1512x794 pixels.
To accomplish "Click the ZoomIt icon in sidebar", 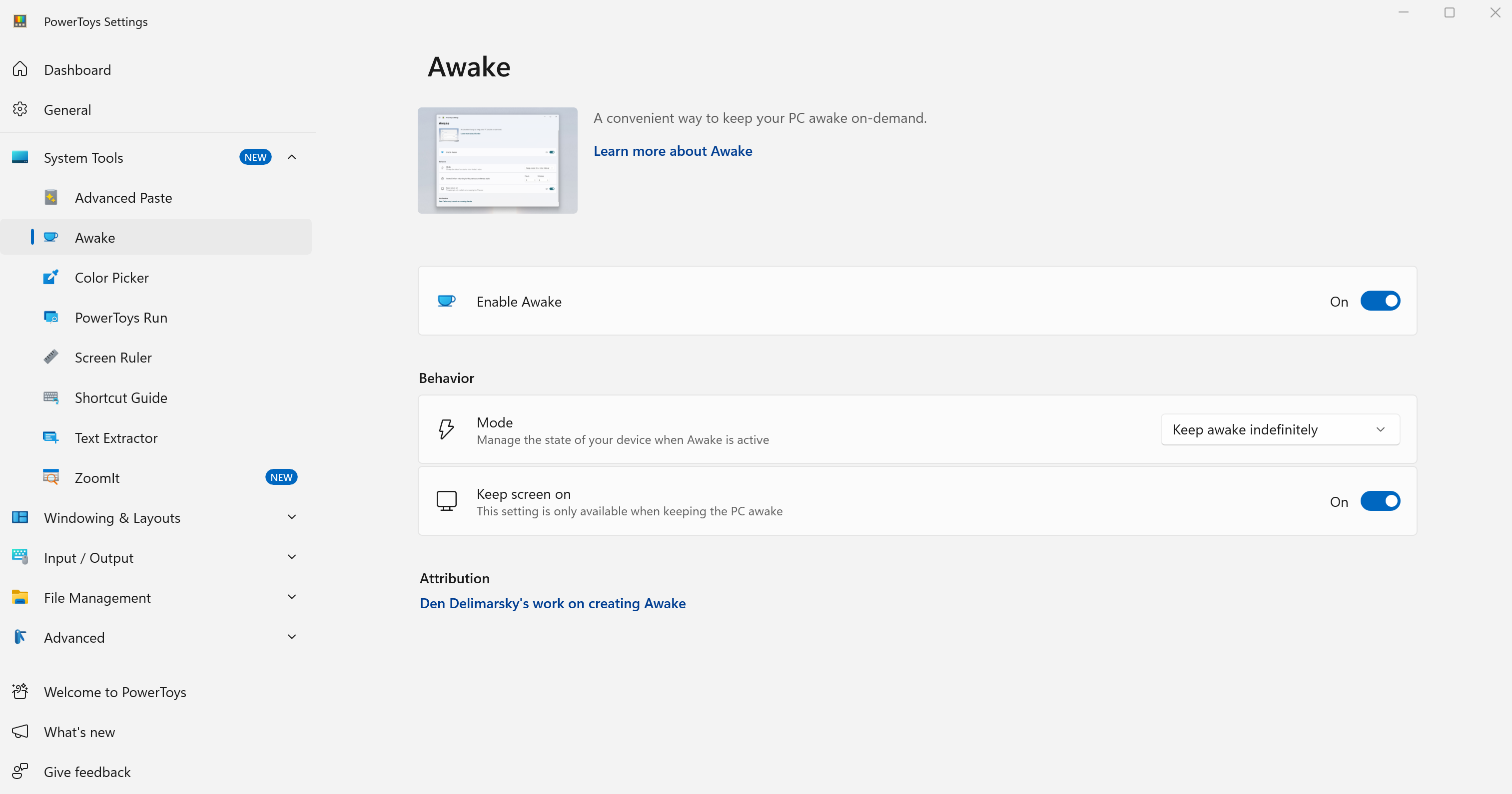I will click(x=51, y=477).
